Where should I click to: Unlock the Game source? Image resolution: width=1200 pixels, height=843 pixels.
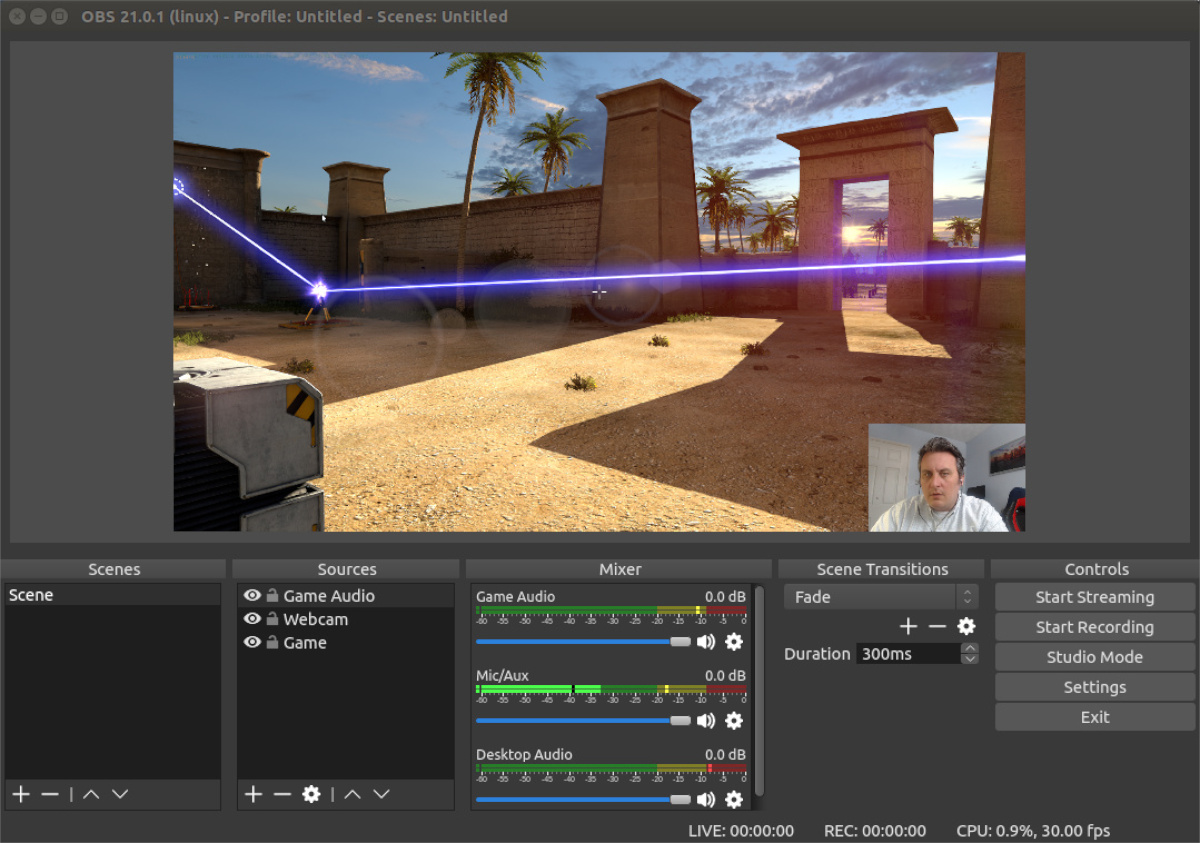[x=272, y=642]
